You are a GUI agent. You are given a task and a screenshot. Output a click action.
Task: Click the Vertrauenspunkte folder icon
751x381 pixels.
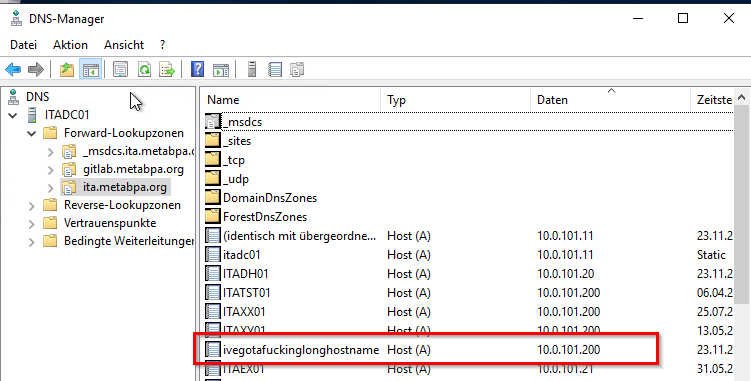click(x=50, y=223)
